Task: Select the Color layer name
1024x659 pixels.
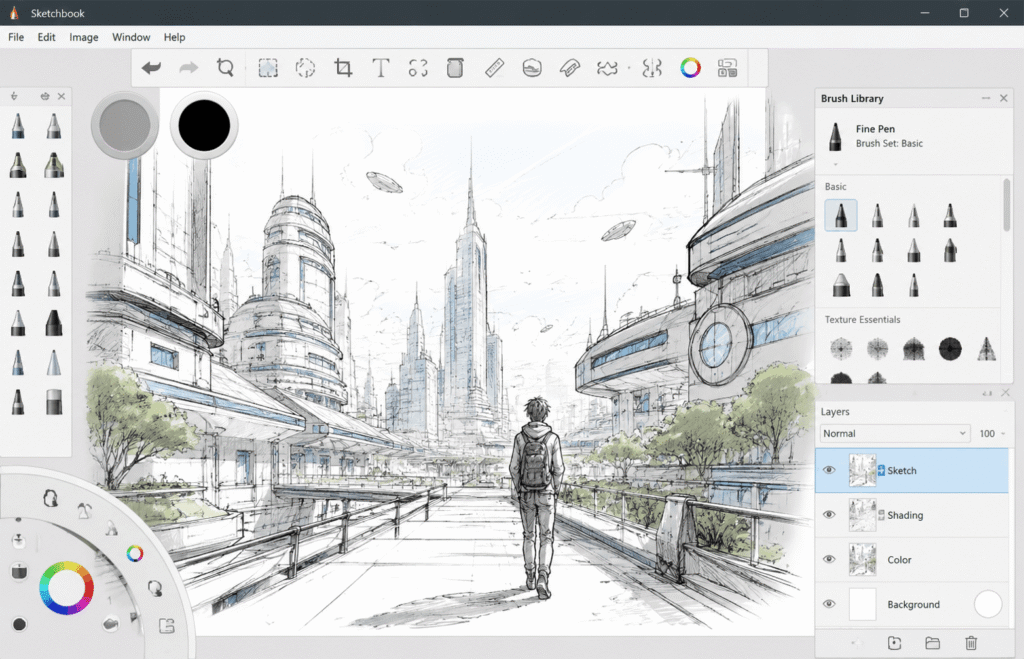Action: click(x=899, y=560)
